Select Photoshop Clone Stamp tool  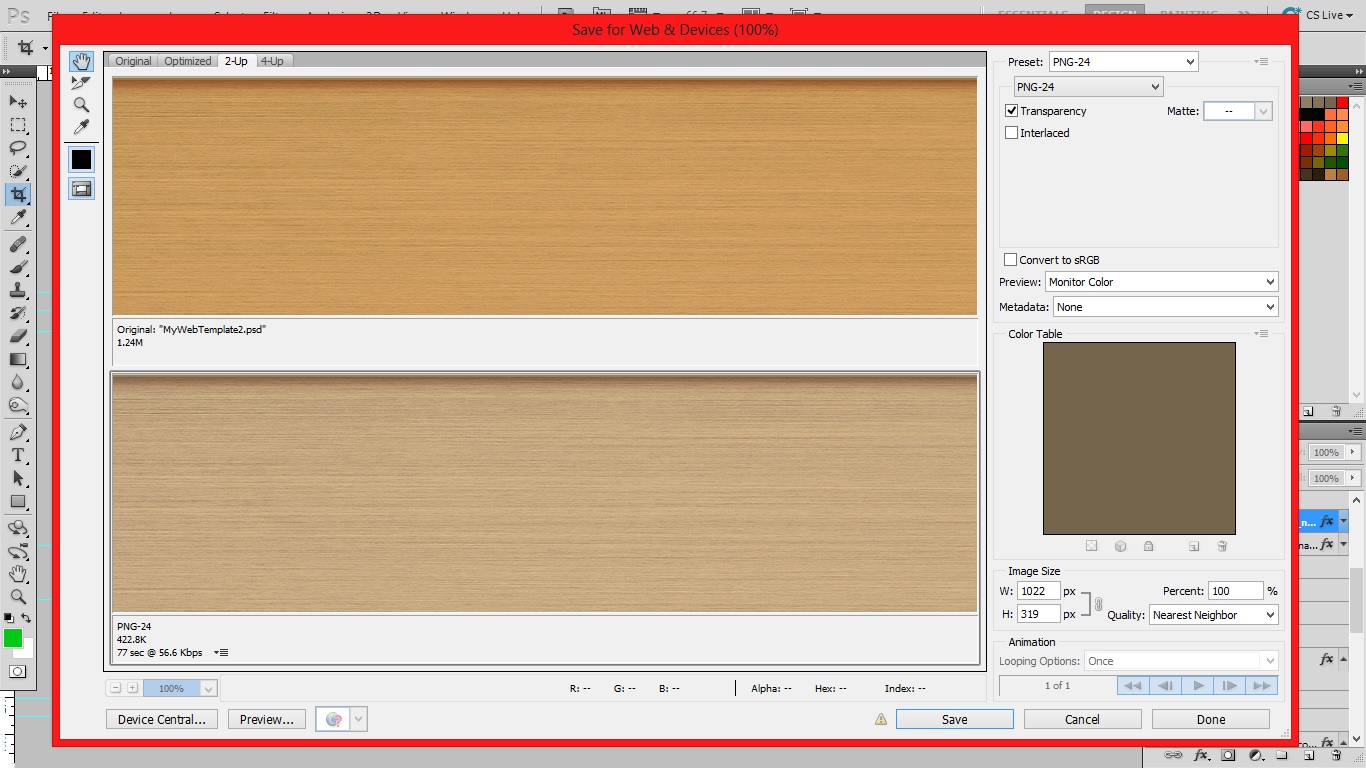tap(18, 290)
